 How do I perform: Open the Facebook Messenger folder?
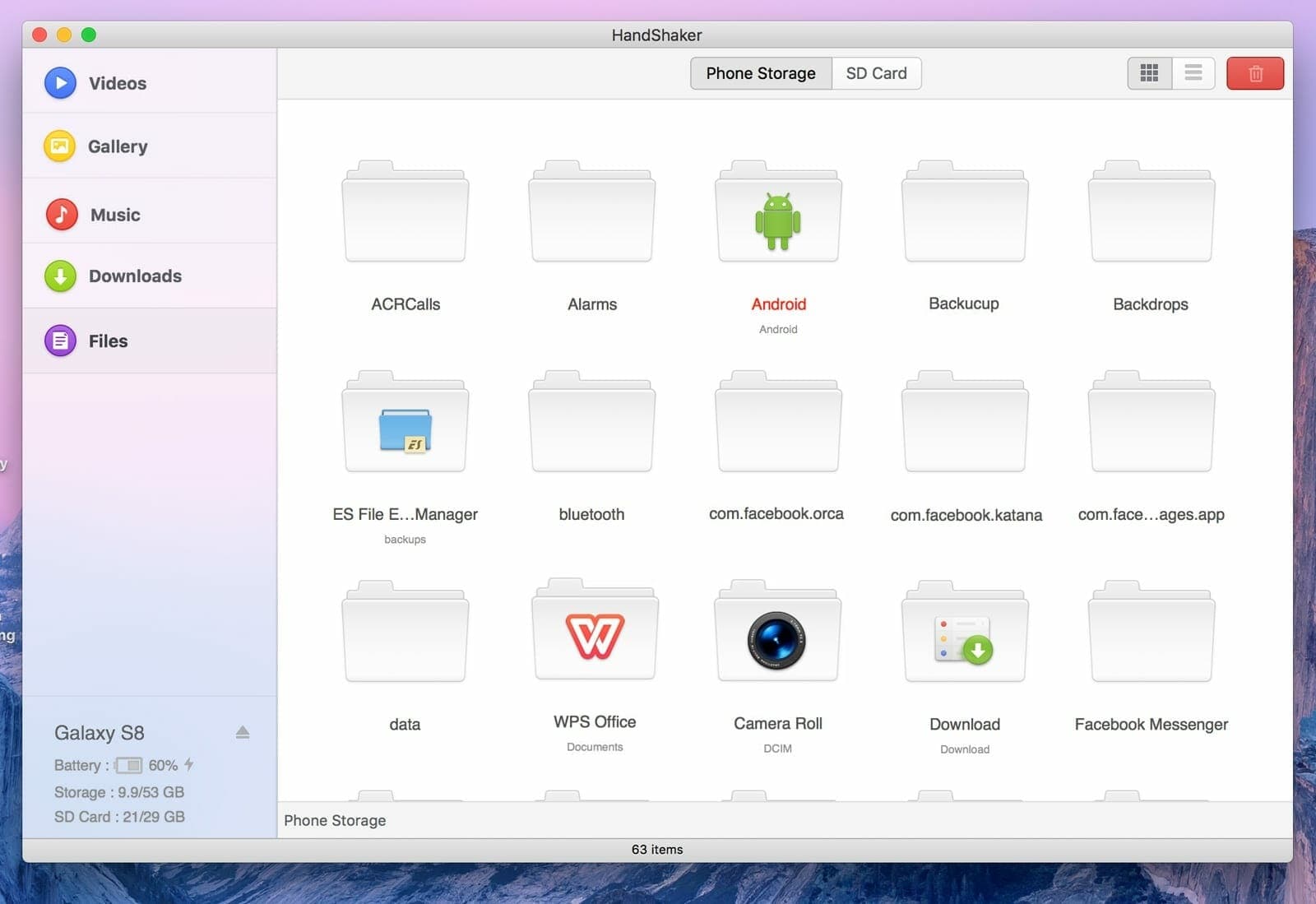click(1151, 632)
